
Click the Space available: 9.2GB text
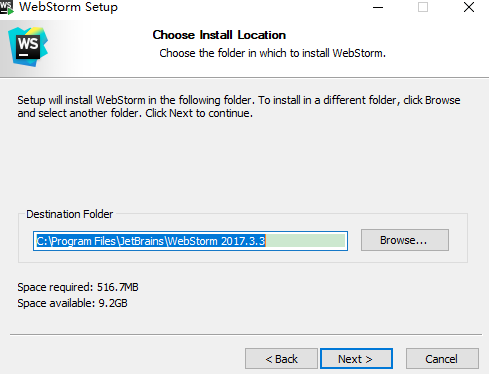coord(72,303)
